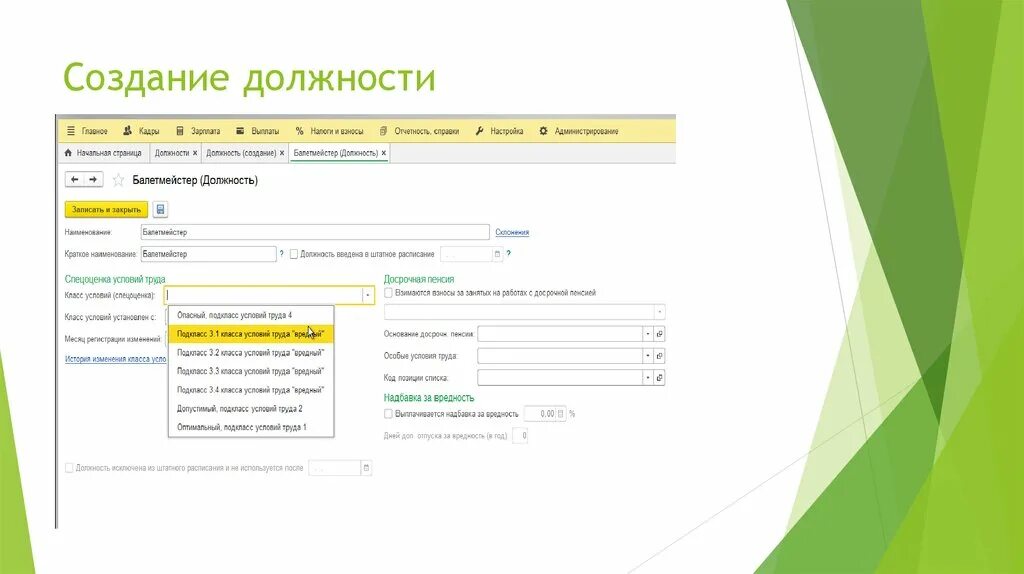Open the Склонения link
Screen dimensions: 1024x574
pos(512,232)
